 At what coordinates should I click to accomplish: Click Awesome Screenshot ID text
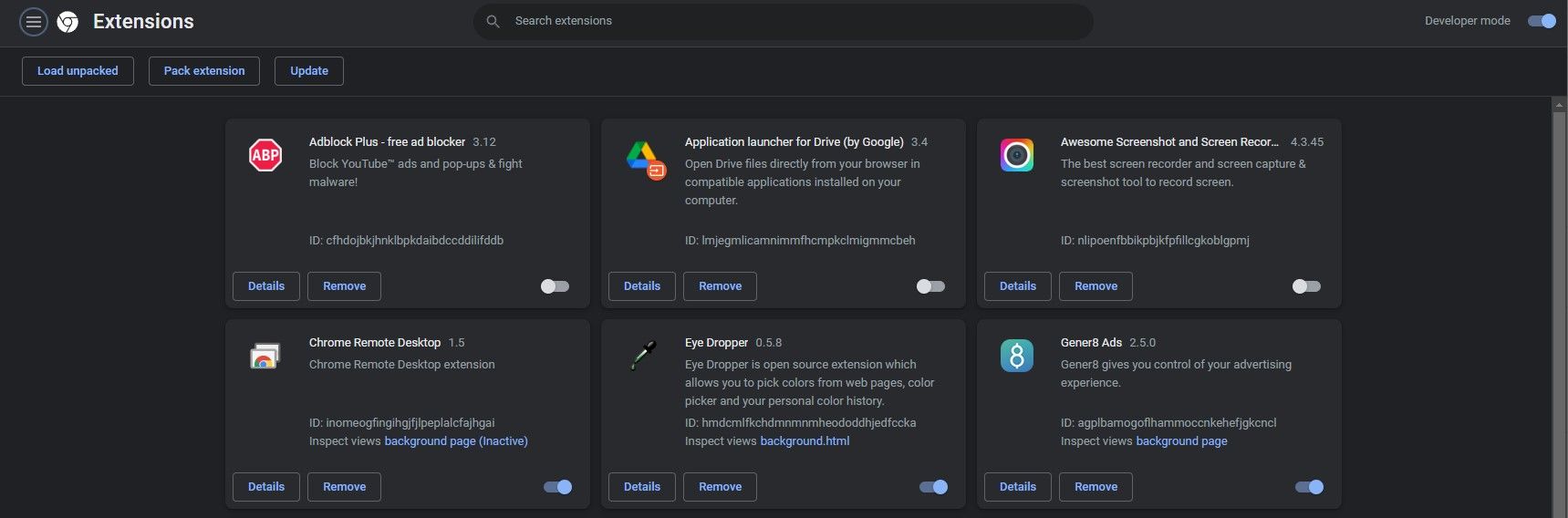[1155, 241]
